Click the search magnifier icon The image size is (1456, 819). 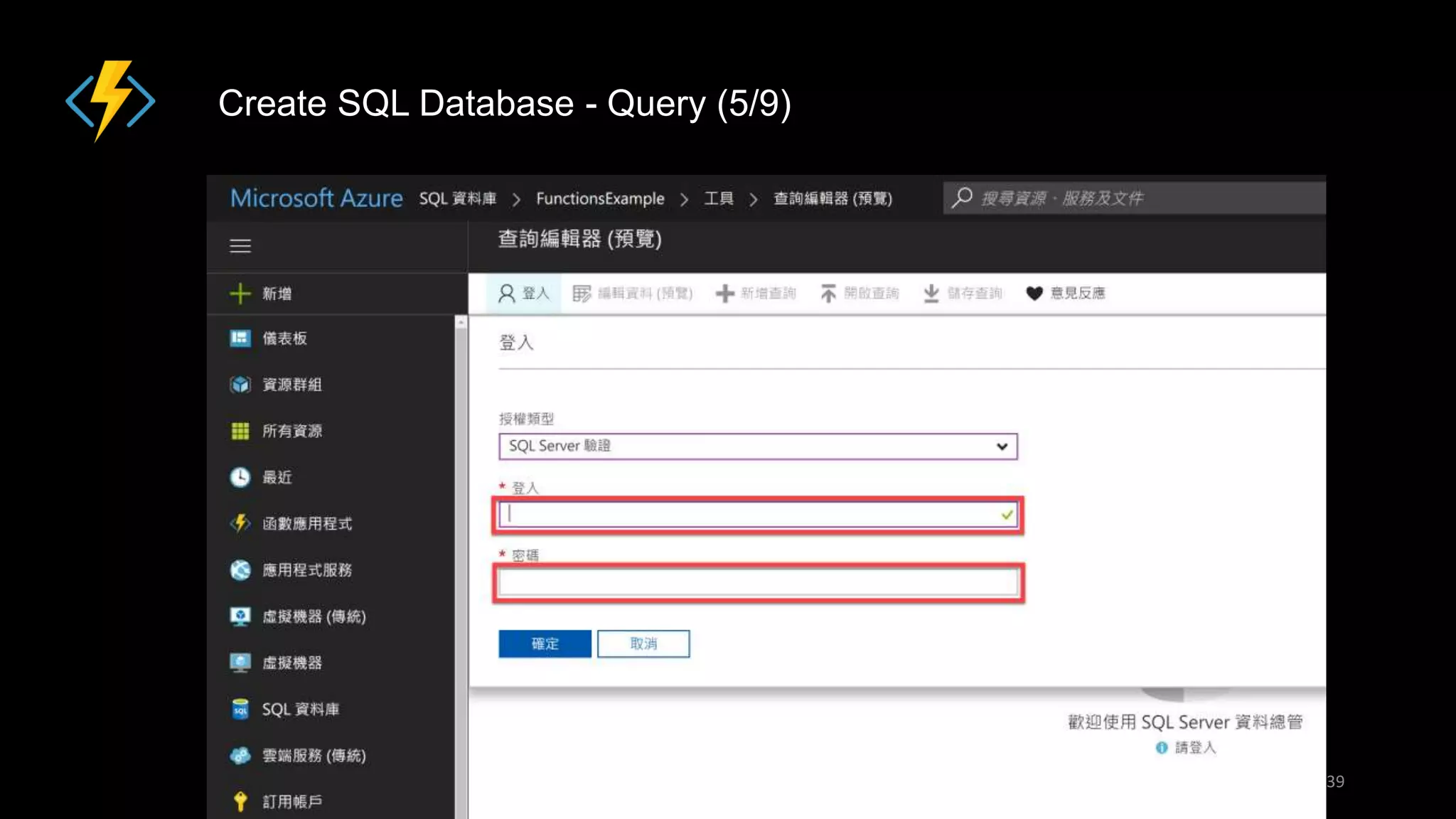962,198
